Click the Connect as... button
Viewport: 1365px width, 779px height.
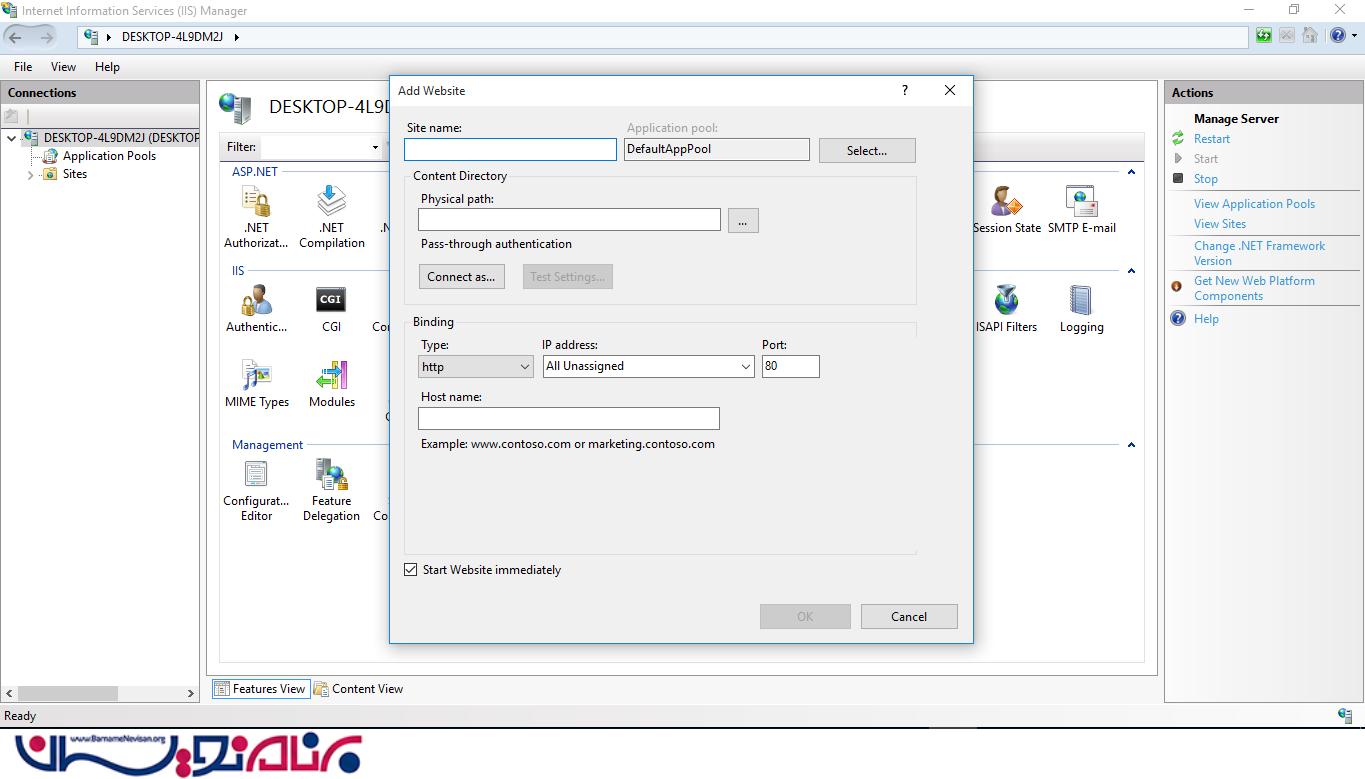pos(461,277)
